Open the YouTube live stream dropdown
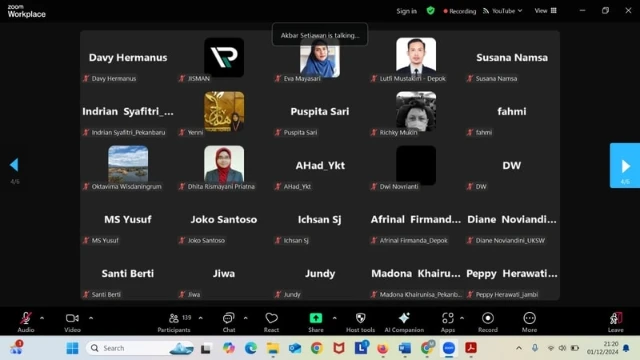 click(x=503, y=11)
